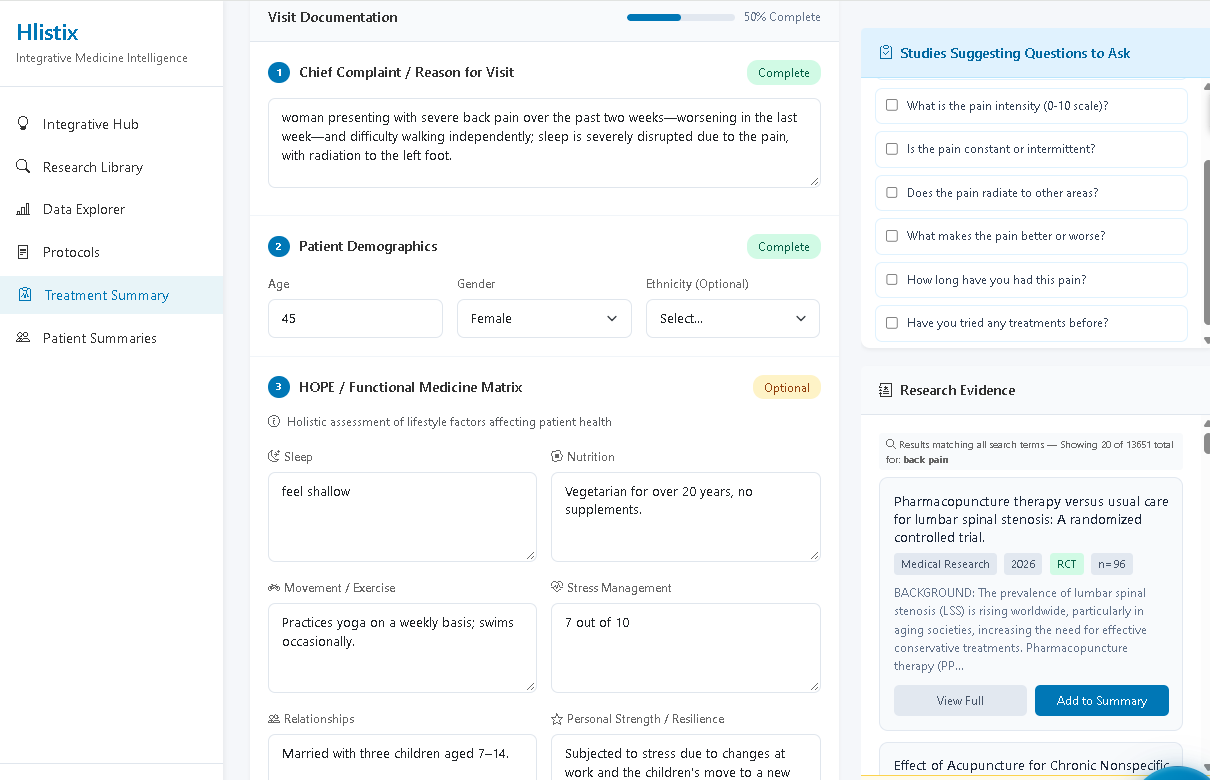
Task: Click the Data Explorer bar chart icon
Action: pyautogui.click(x=23, y=209)
